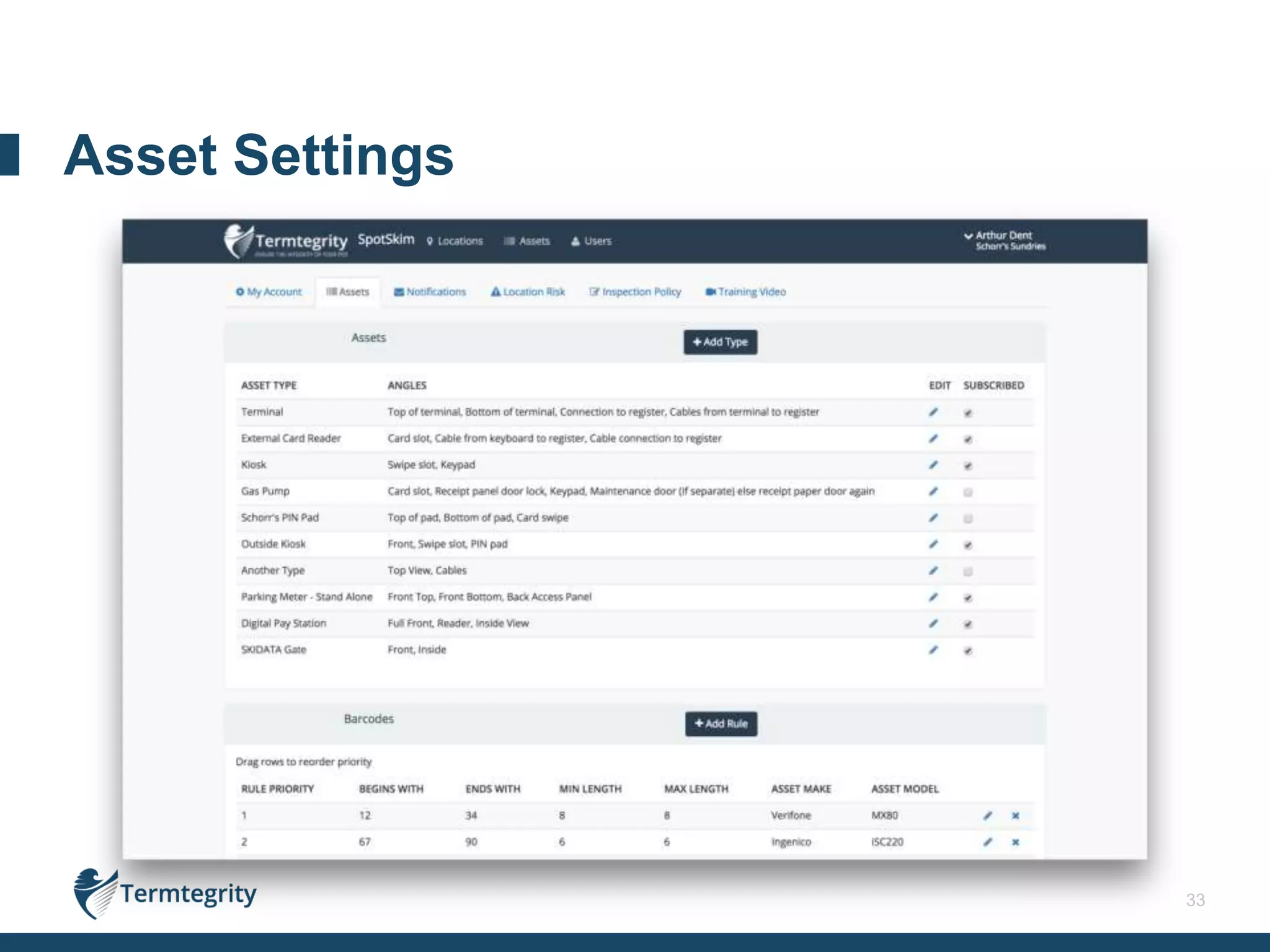The width and height of the screenshot is (1270, 952).
Task: Edit the Terminal asset type pencil icon
Action: click(933, 412)
